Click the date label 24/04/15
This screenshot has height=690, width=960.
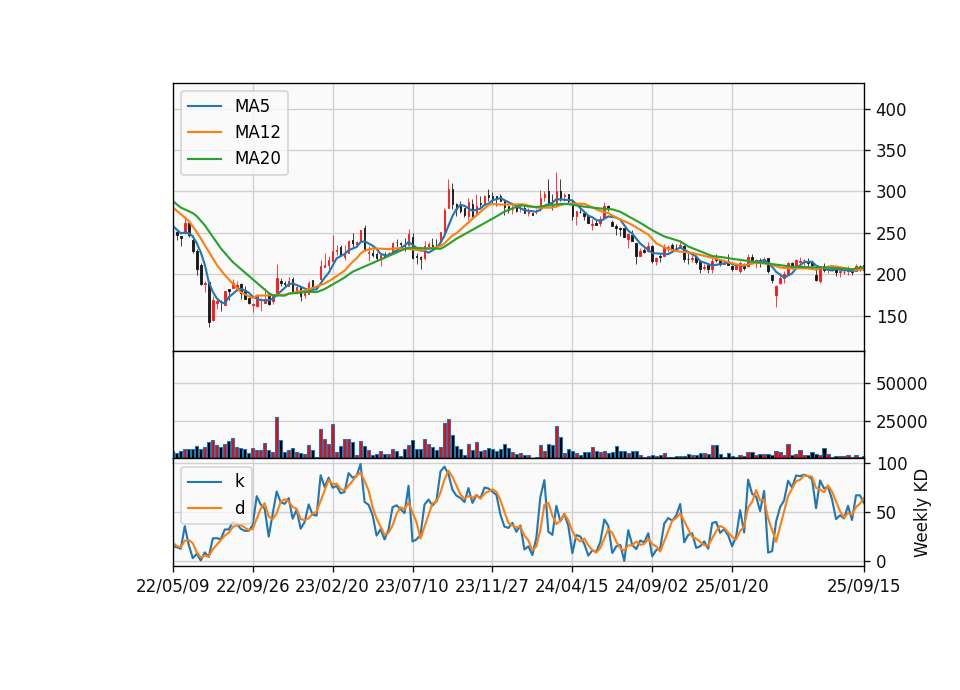coord(572,586)
